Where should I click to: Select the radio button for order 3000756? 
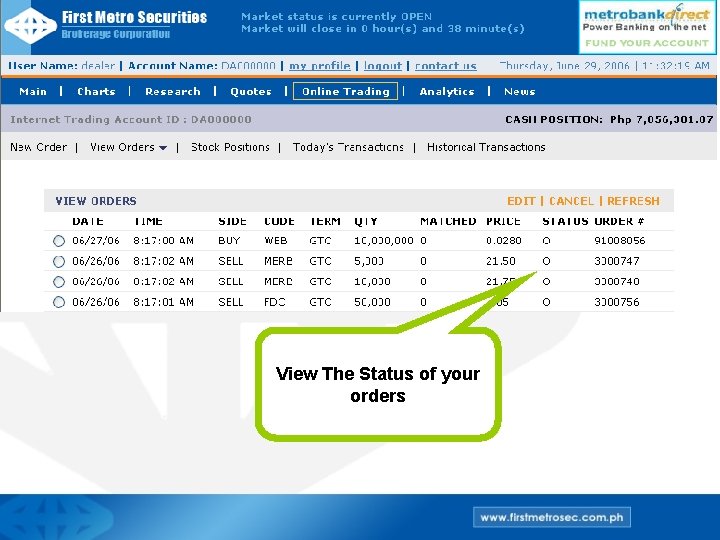point(59,302)
